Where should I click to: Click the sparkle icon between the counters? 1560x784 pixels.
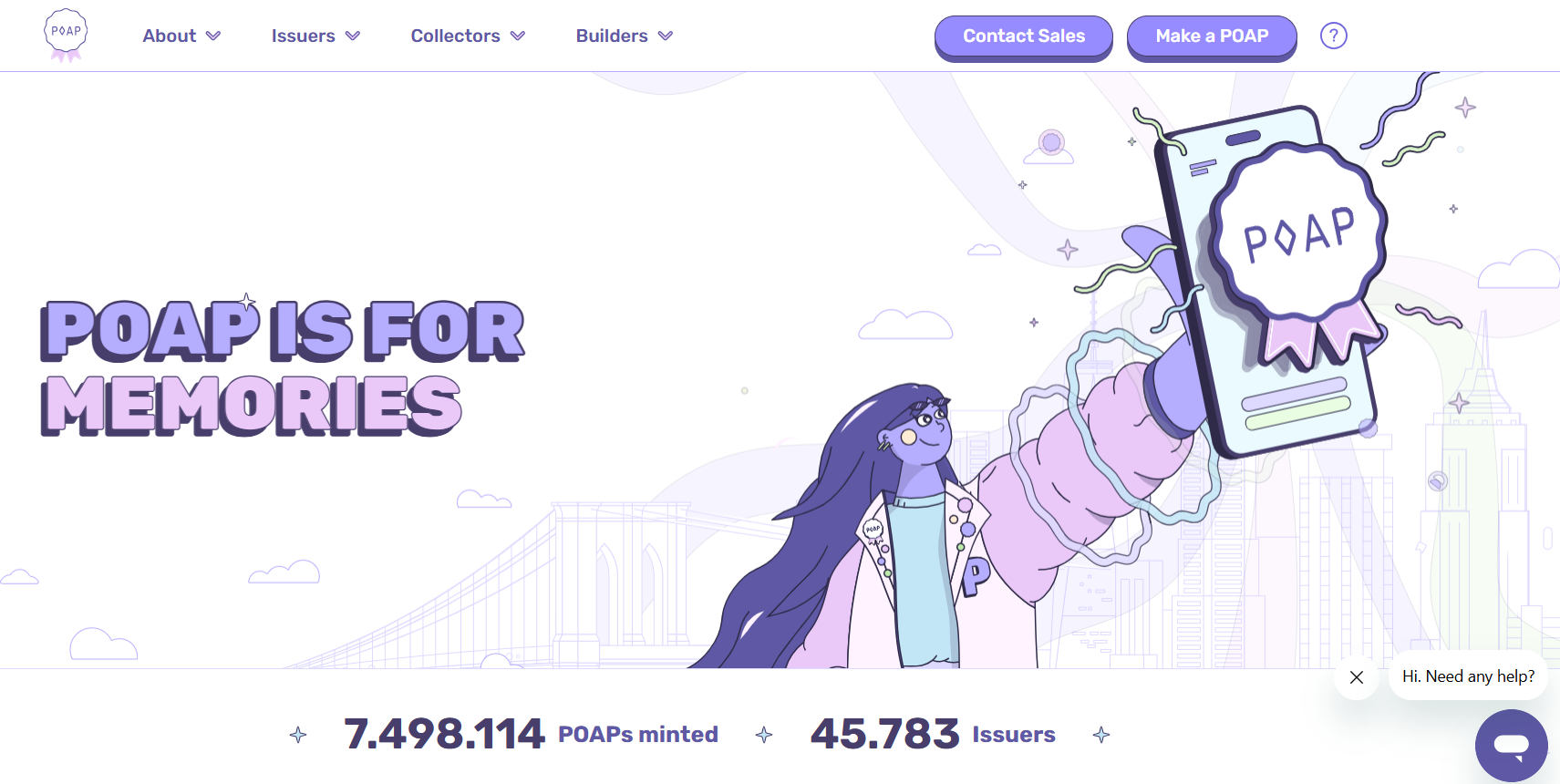(764, 735)
